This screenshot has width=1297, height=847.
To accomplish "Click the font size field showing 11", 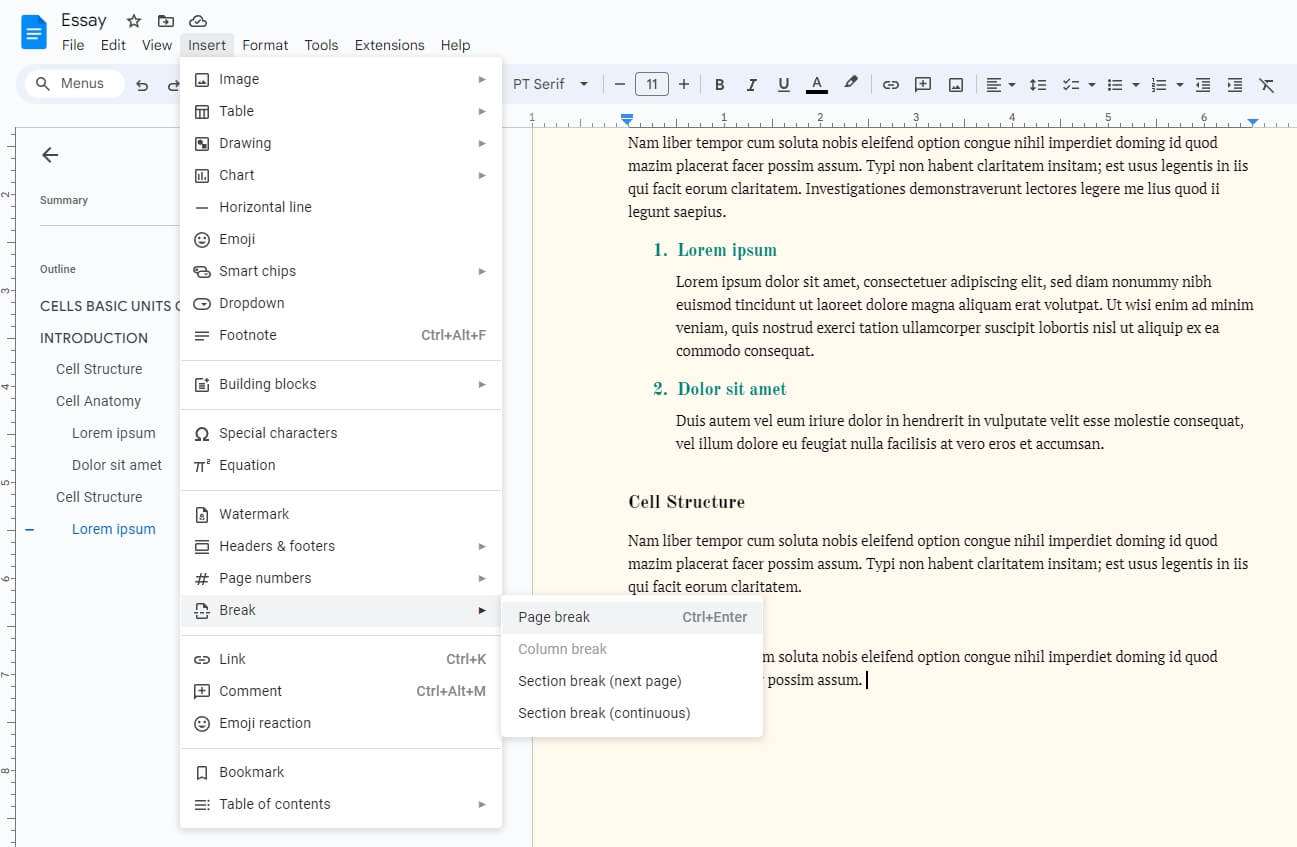I will 652,84.
